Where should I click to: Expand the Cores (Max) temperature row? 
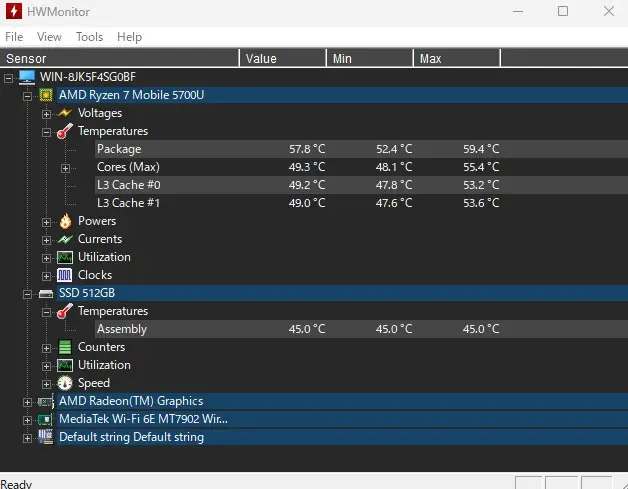pyautogui.click(x=66, y=167)
